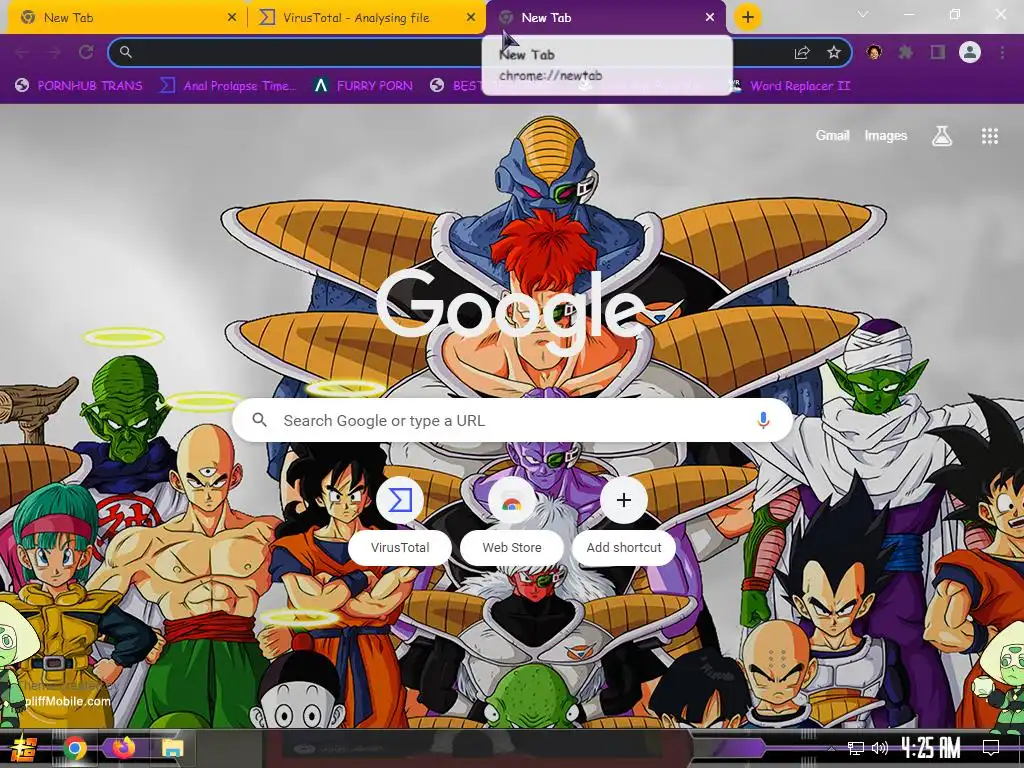Open File Explorer from the taskbar

pos(172,748)
